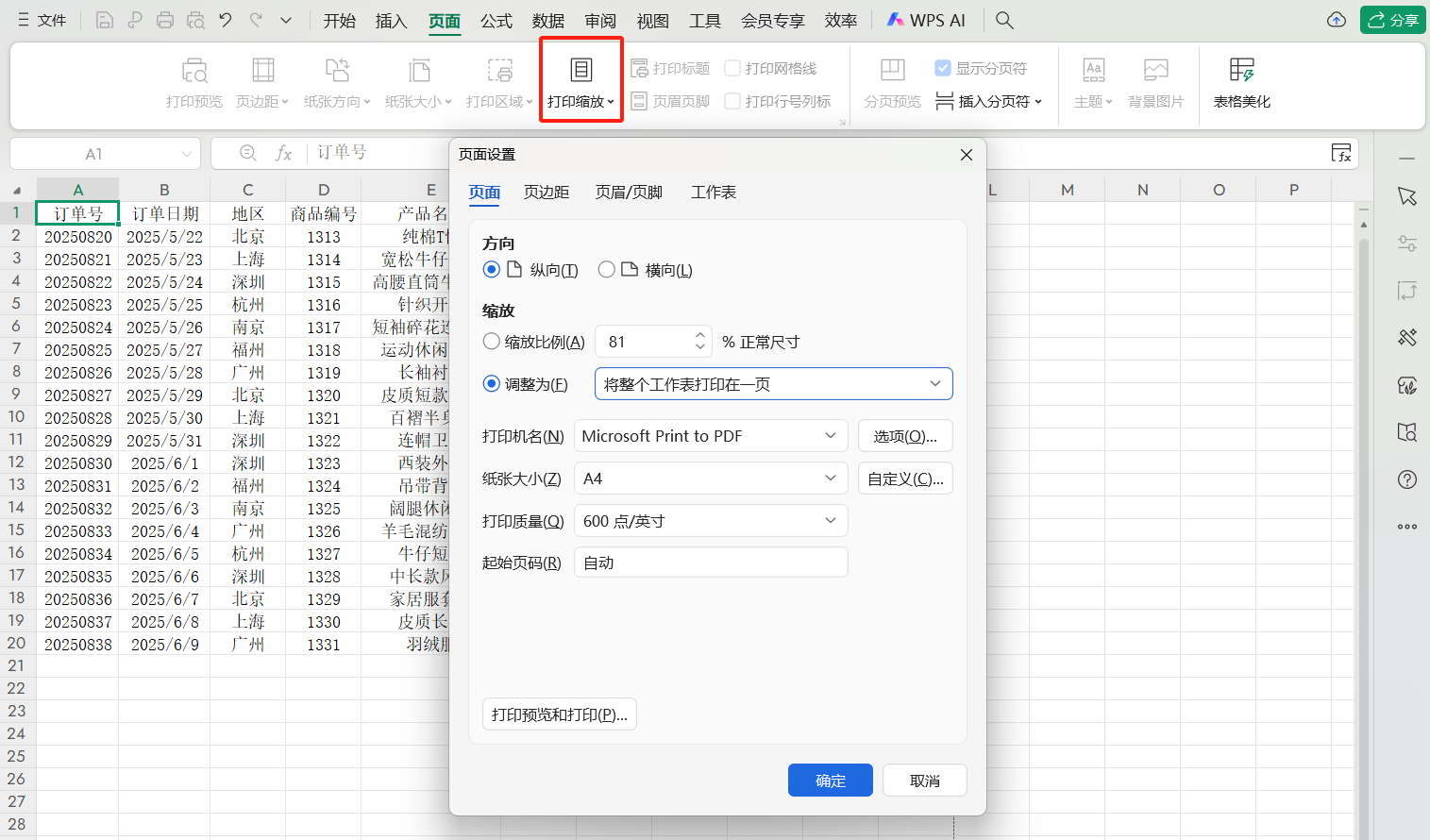Enable the 打印网格线 checkbox
This screenshot has width=1430, height=840.
732,68
